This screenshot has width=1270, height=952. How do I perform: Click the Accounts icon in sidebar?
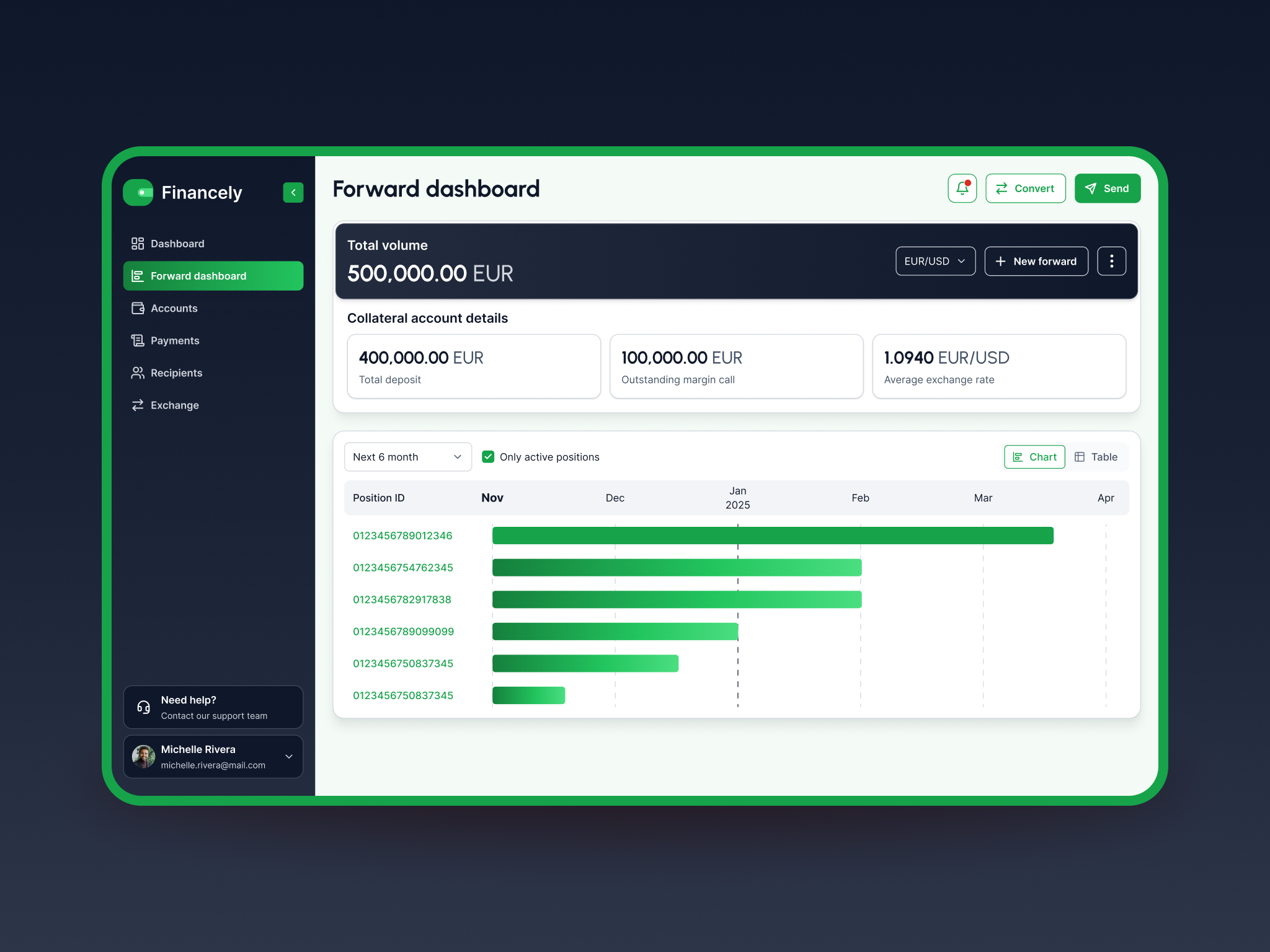(x=137, y=308)
